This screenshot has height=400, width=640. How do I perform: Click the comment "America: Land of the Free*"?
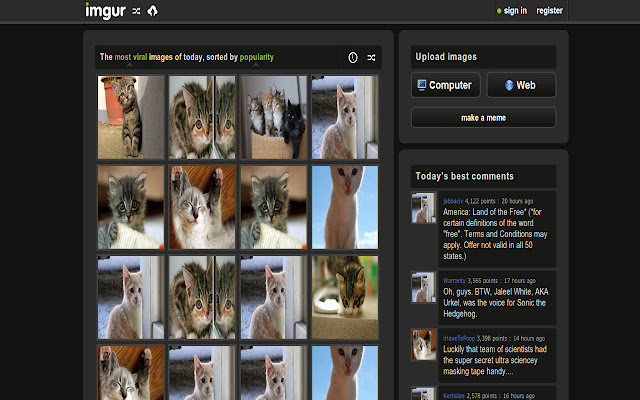495,234
